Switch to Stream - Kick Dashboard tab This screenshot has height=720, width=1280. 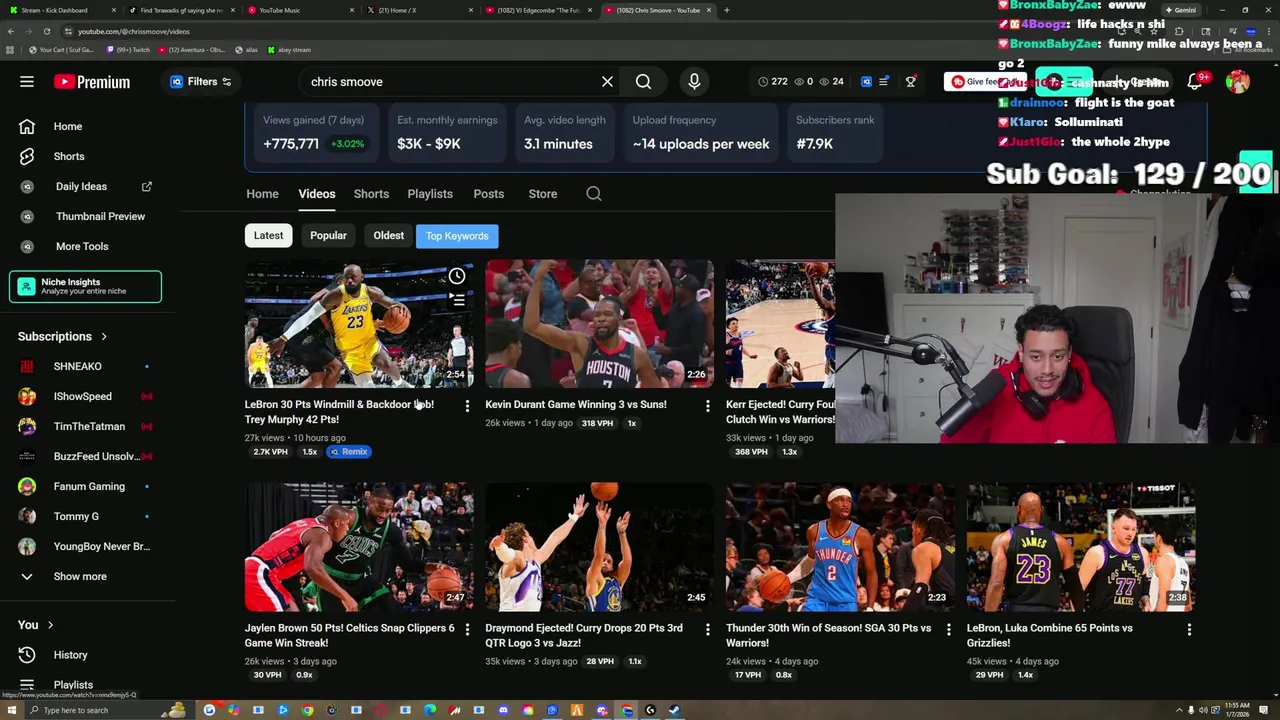(60, 10)
